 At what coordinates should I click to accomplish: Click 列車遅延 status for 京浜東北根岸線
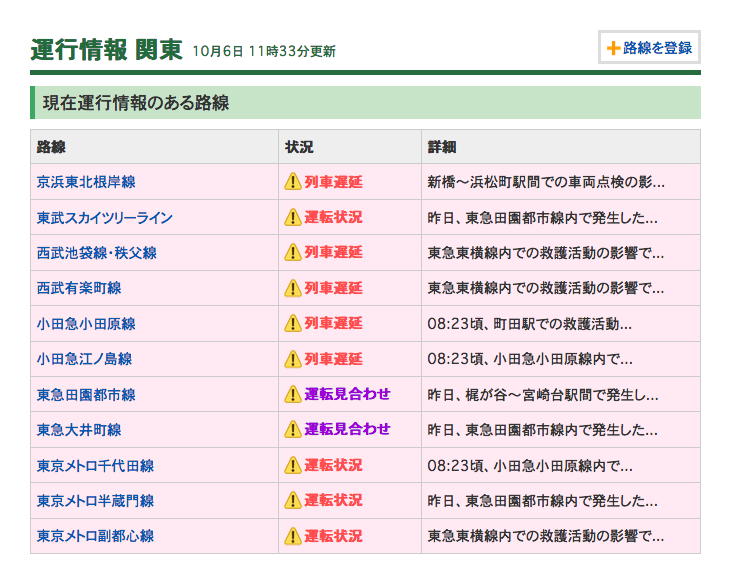coord(333,182)
